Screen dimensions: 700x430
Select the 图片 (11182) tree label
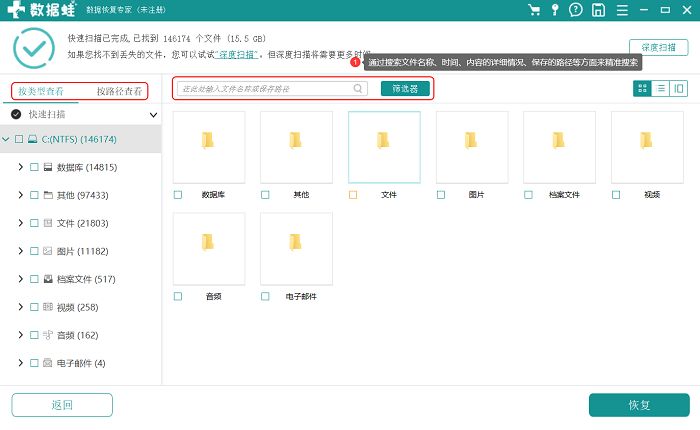pos(83,251)
